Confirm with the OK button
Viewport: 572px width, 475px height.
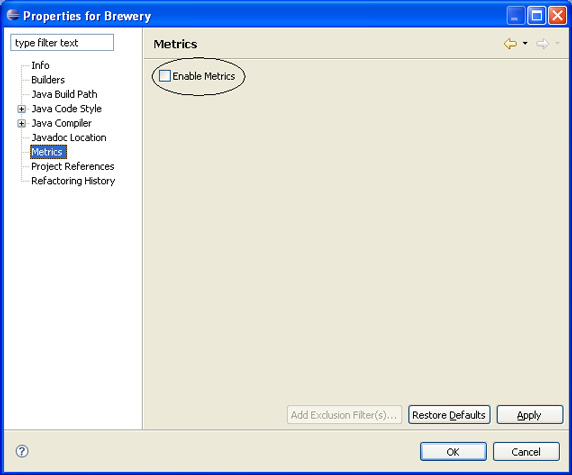(x=453, y=452)
